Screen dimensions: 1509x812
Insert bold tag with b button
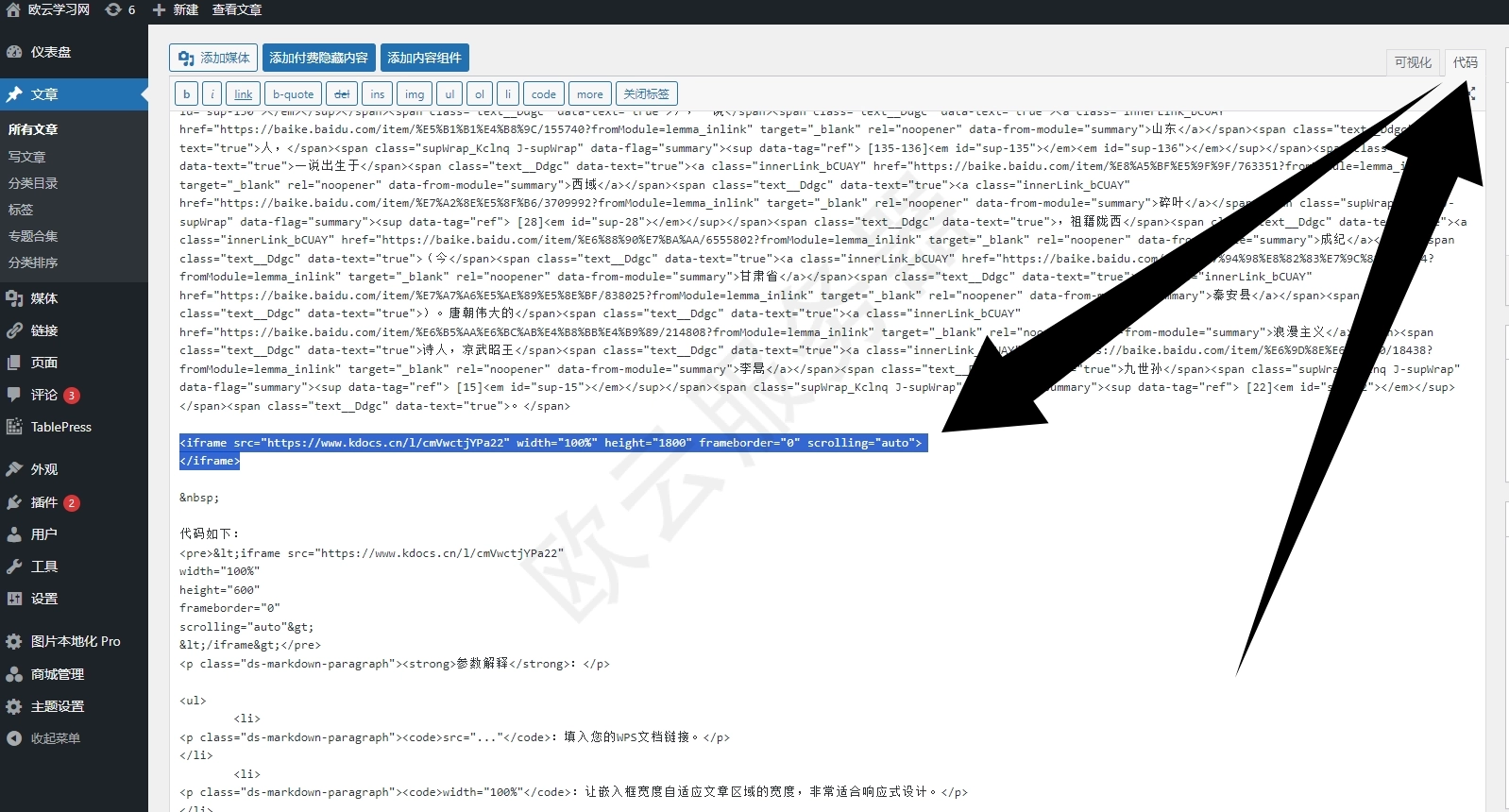coord(186,94)
